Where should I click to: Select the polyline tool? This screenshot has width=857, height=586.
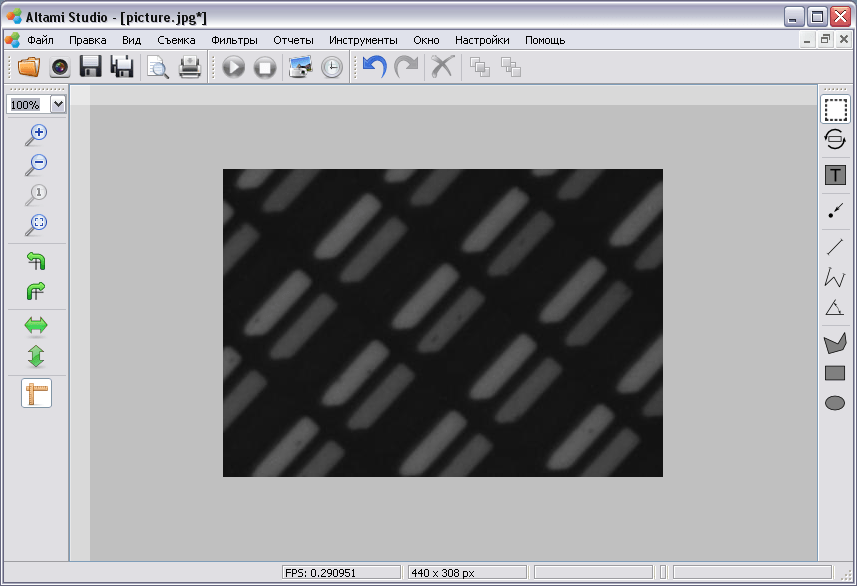pyautogui.click(x=835, y=277)
